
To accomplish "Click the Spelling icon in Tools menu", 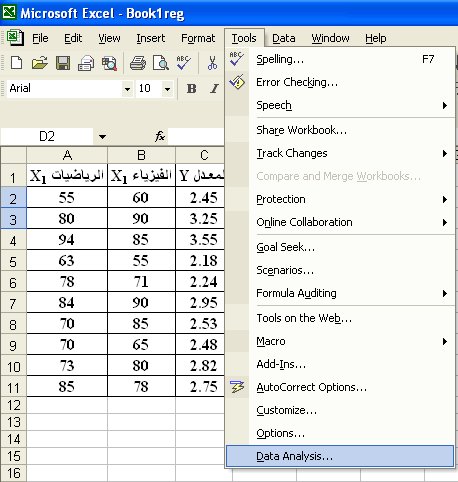I will 237,59.
